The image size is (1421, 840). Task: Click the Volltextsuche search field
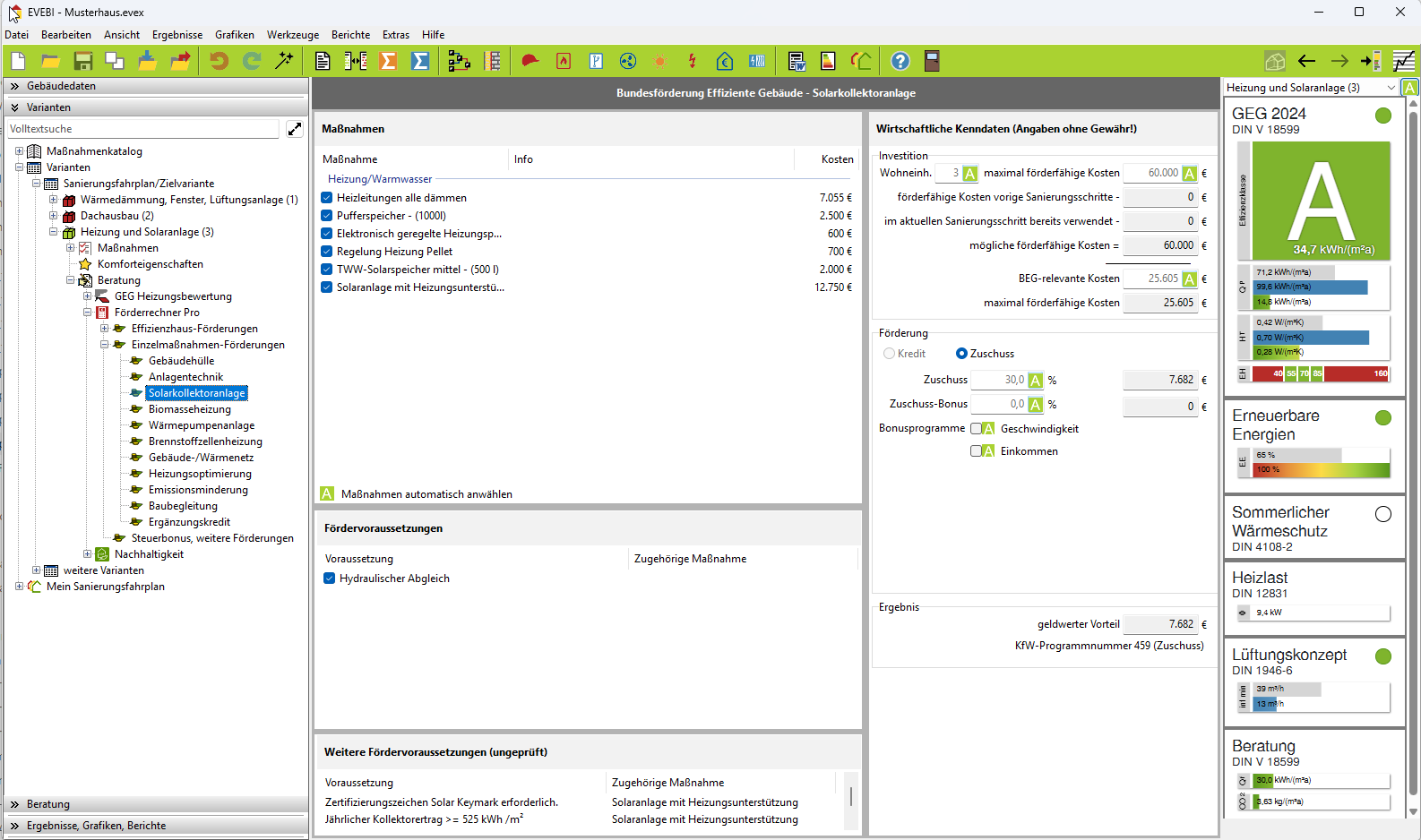pos(143,129)
